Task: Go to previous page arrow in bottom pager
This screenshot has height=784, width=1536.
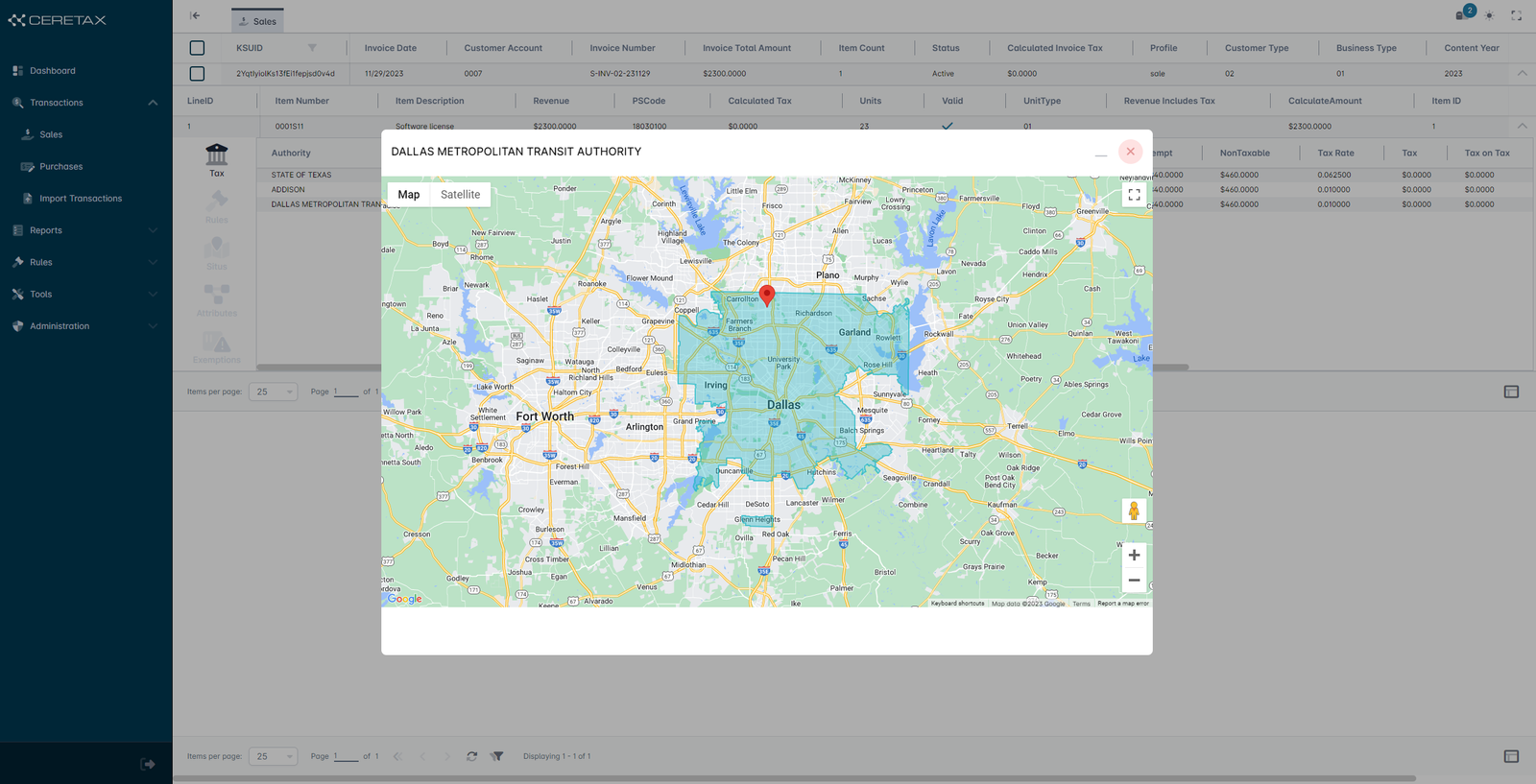Action: (x=422, y=756)
